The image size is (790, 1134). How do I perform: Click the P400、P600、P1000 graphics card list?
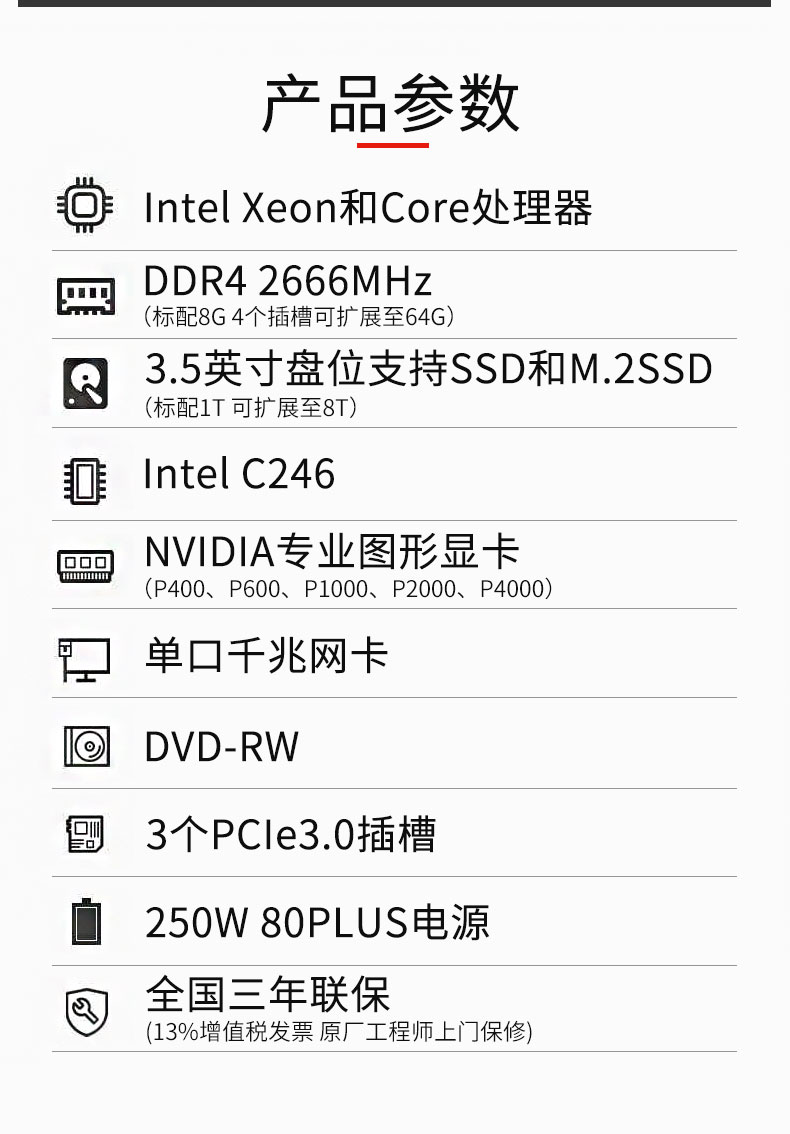pos(349,589)
